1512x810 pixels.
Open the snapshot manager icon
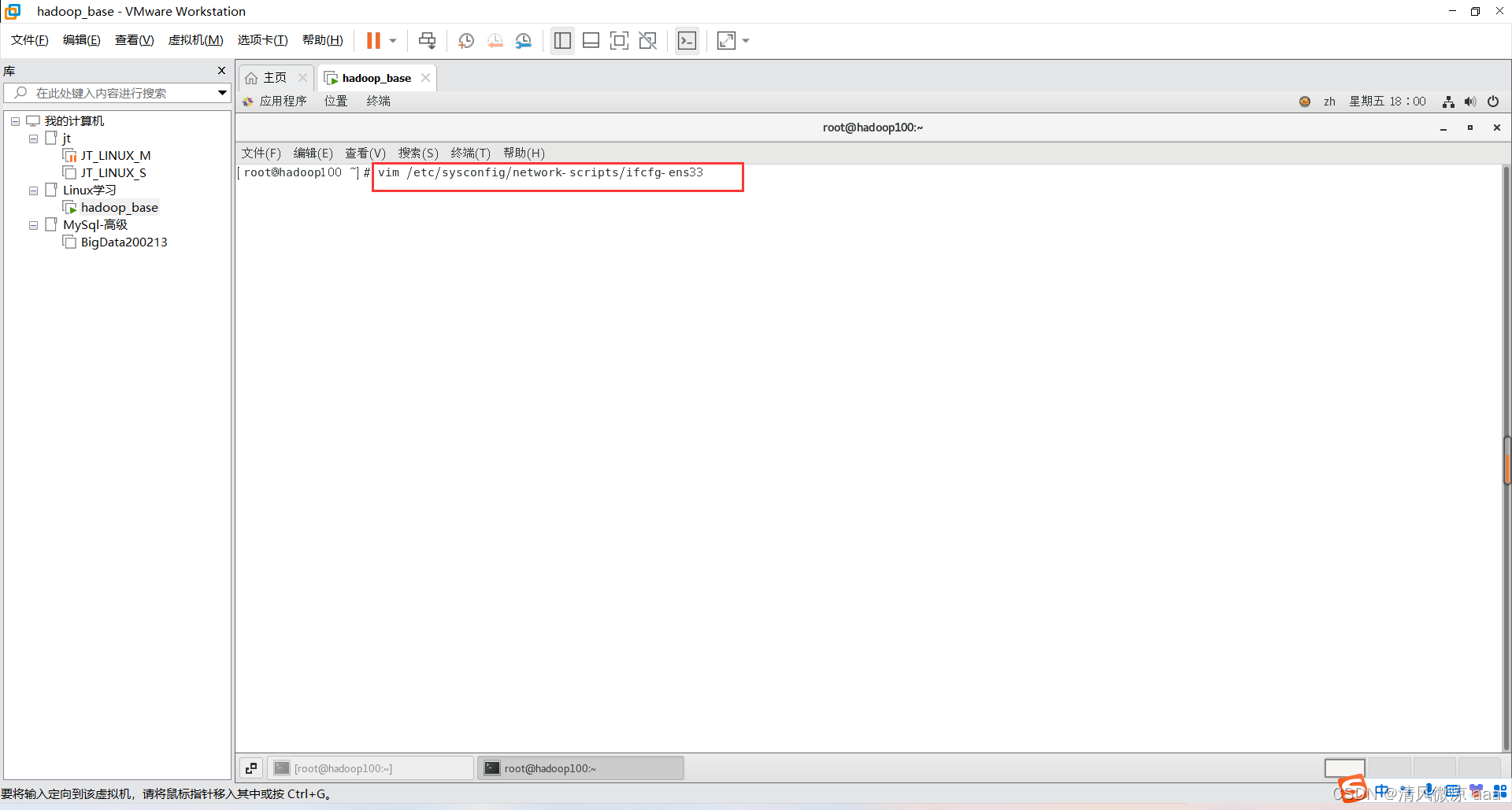[x=524, y=40]
